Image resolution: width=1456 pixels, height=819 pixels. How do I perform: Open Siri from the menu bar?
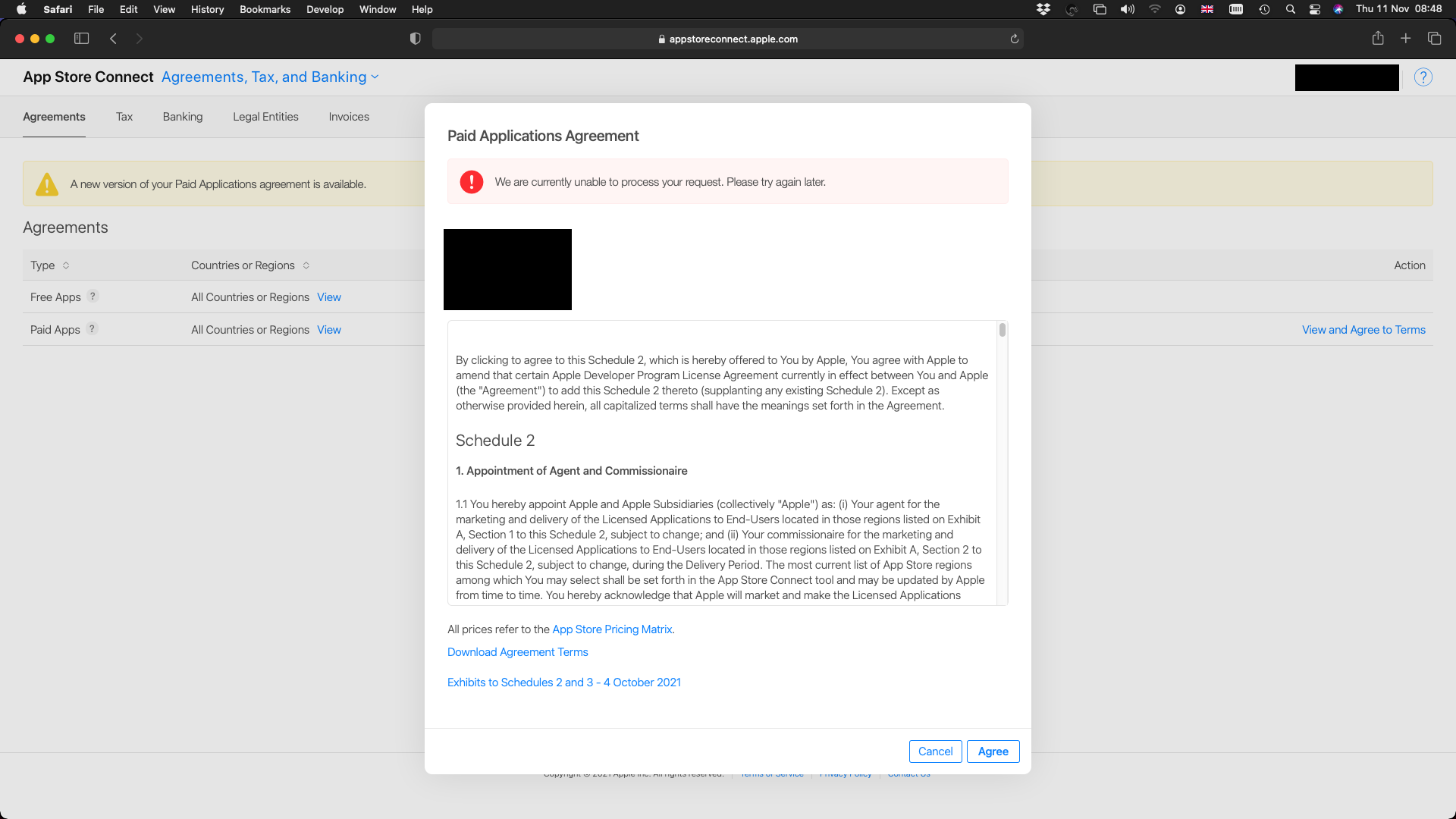1338,9
